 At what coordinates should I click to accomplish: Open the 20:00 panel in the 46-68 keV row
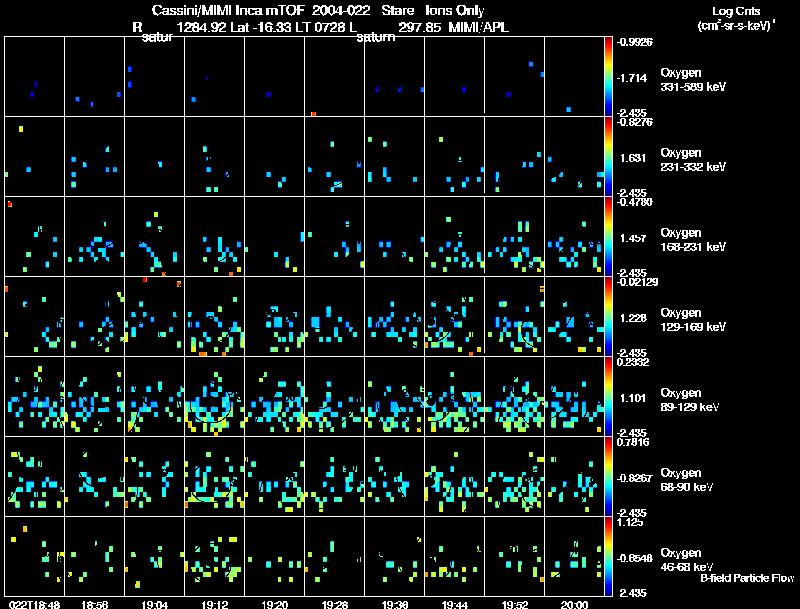(574, 557)
